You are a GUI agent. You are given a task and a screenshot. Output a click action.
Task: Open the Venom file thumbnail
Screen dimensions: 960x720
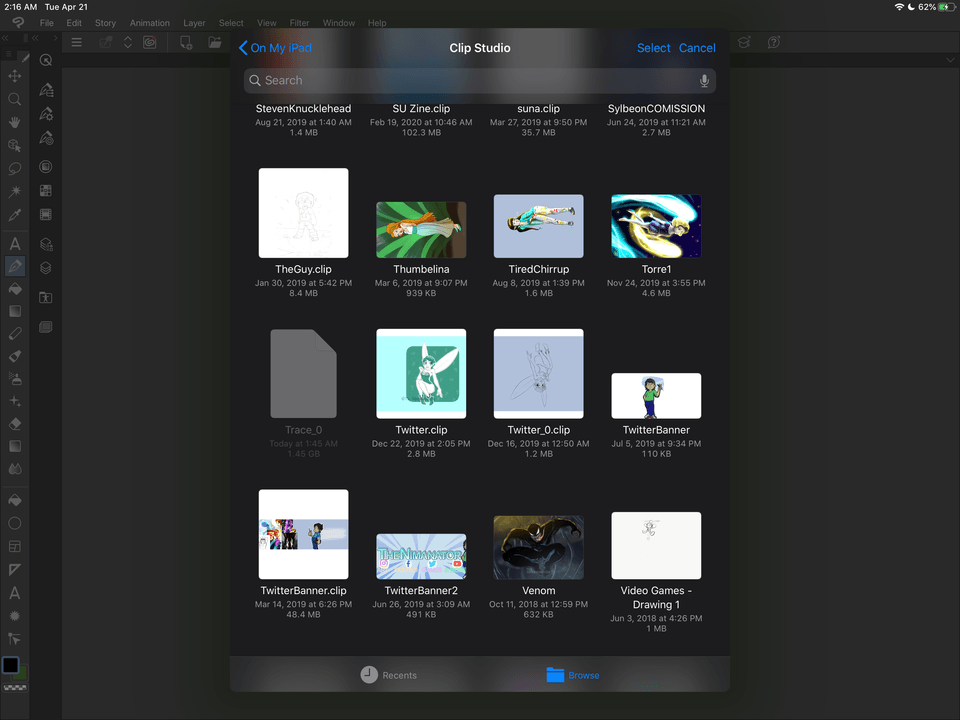[538, 547]
